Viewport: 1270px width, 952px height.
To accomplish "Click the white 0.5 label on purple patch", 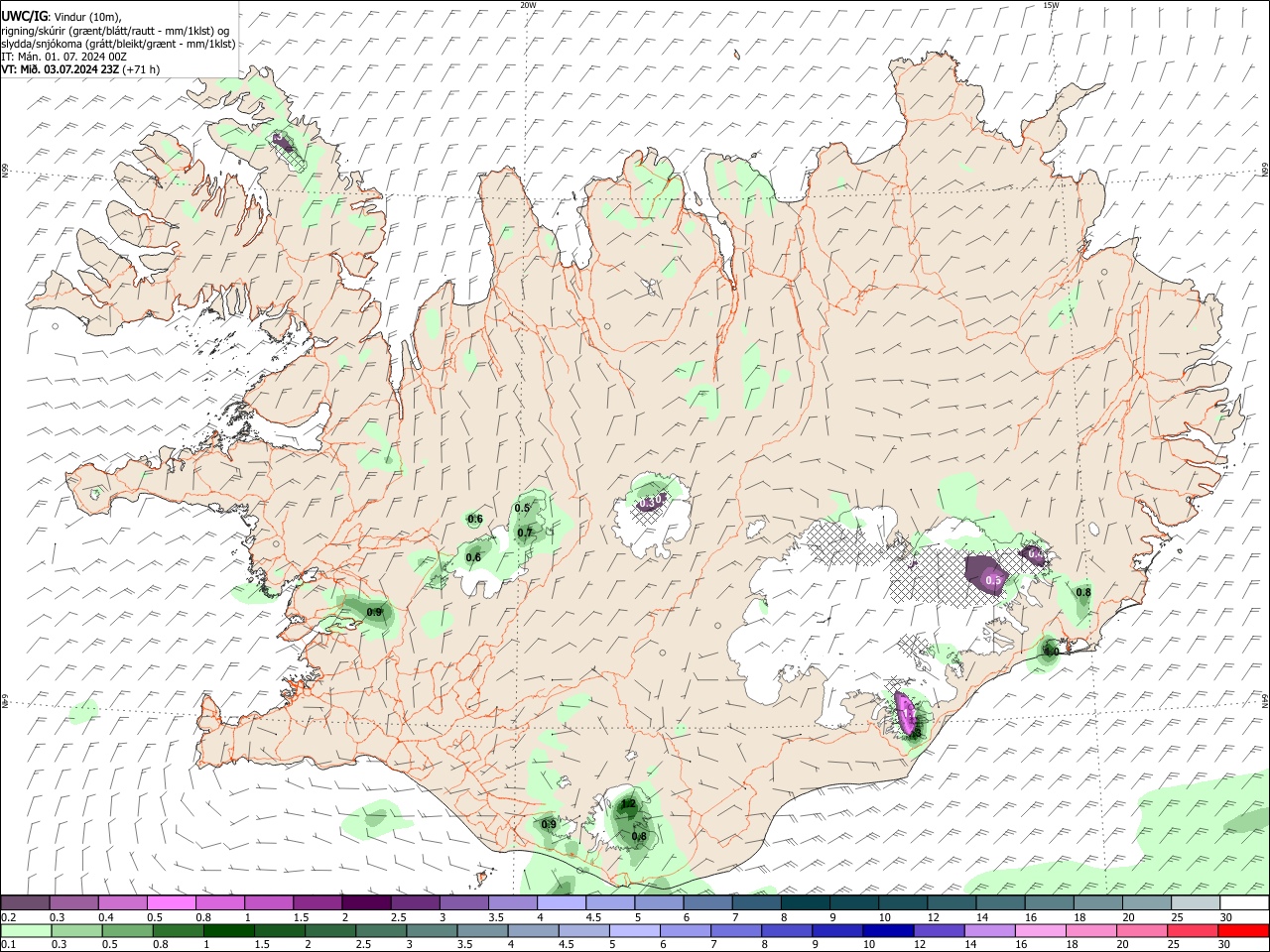I will (992, 580).
